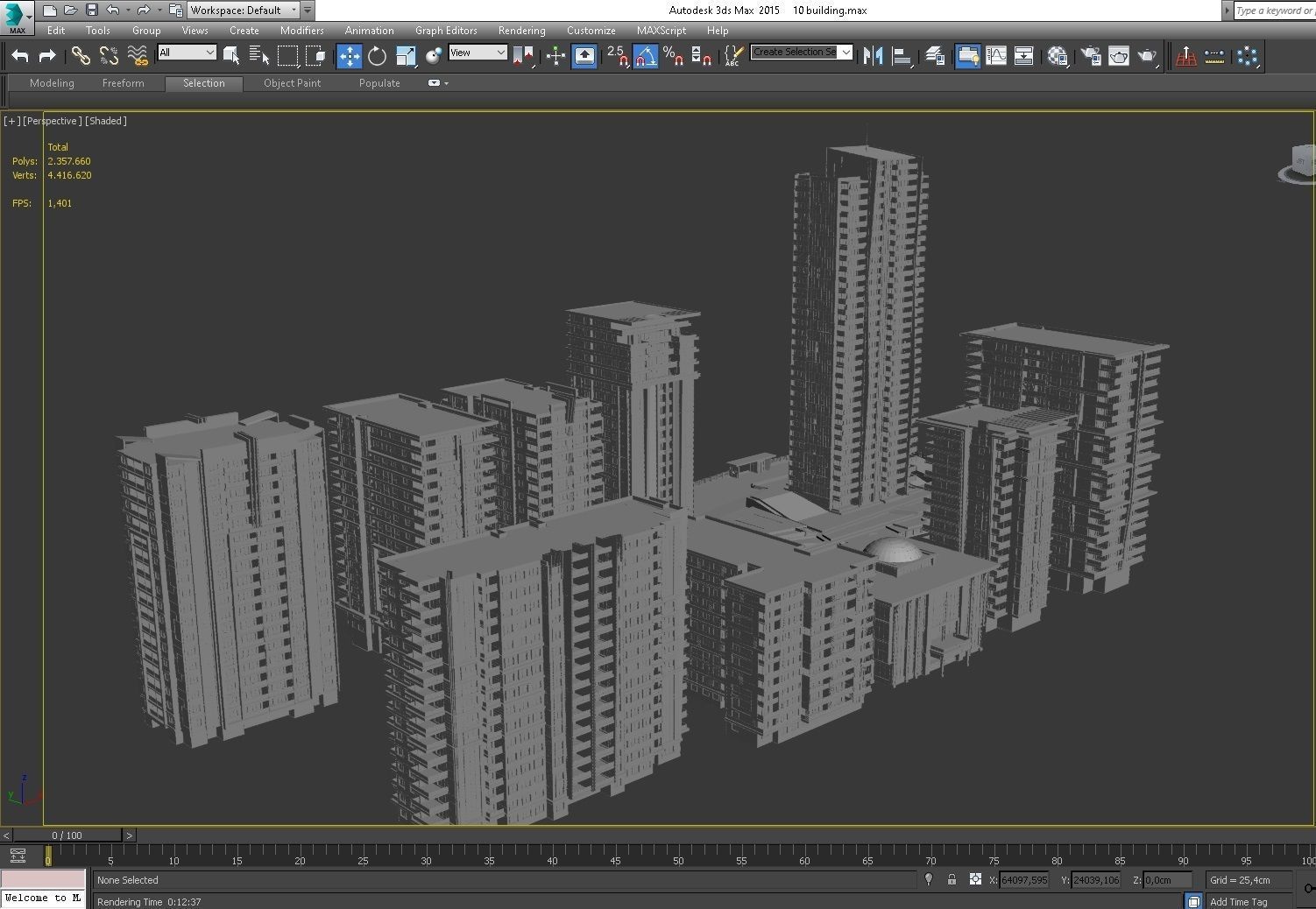Open the Curve Editor icon
1316x909 pixels.
(x=996, y=56)
